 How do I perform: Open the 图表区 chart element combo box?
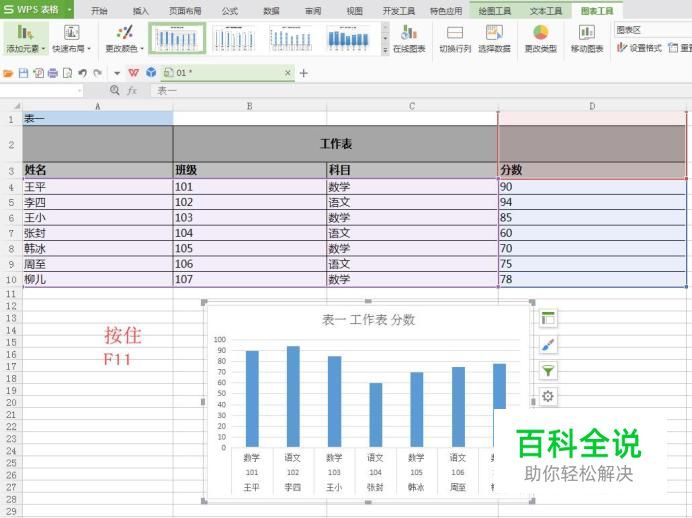(x=653, y=30)
